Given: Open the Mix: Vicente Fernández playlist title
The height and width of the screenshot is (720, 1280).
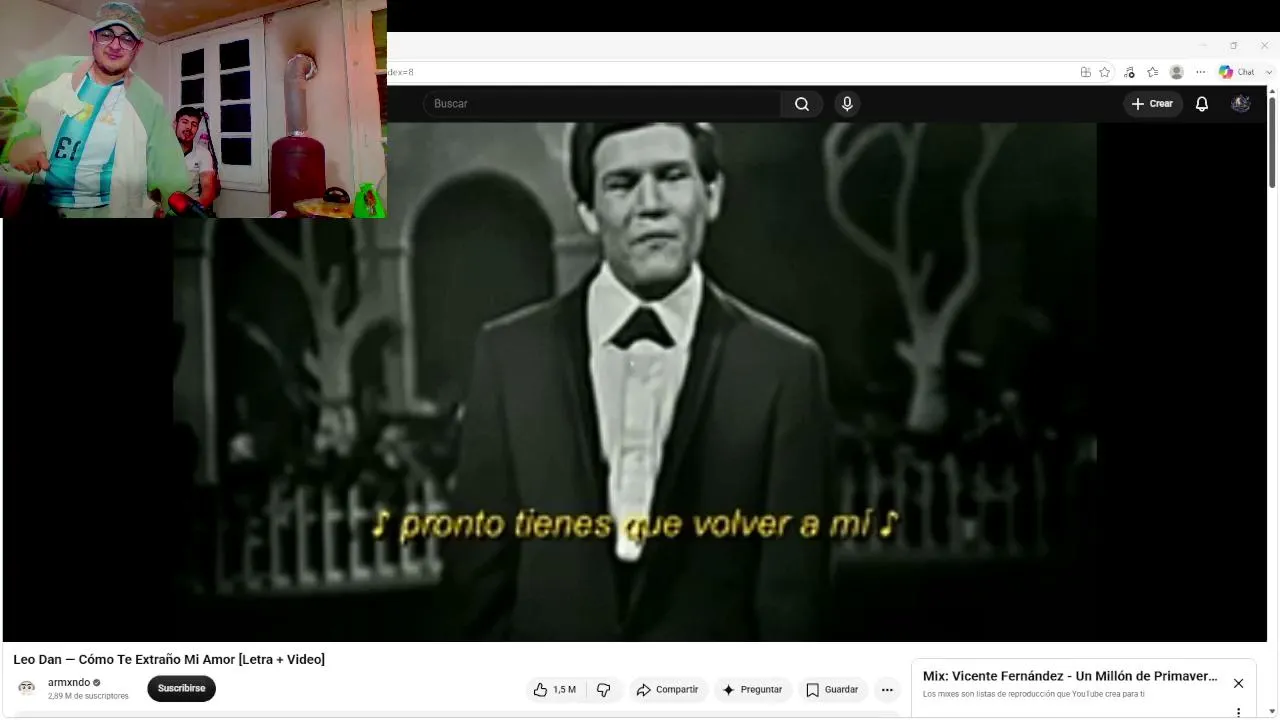Looking at the screenshot, I should coord(1070,677).
